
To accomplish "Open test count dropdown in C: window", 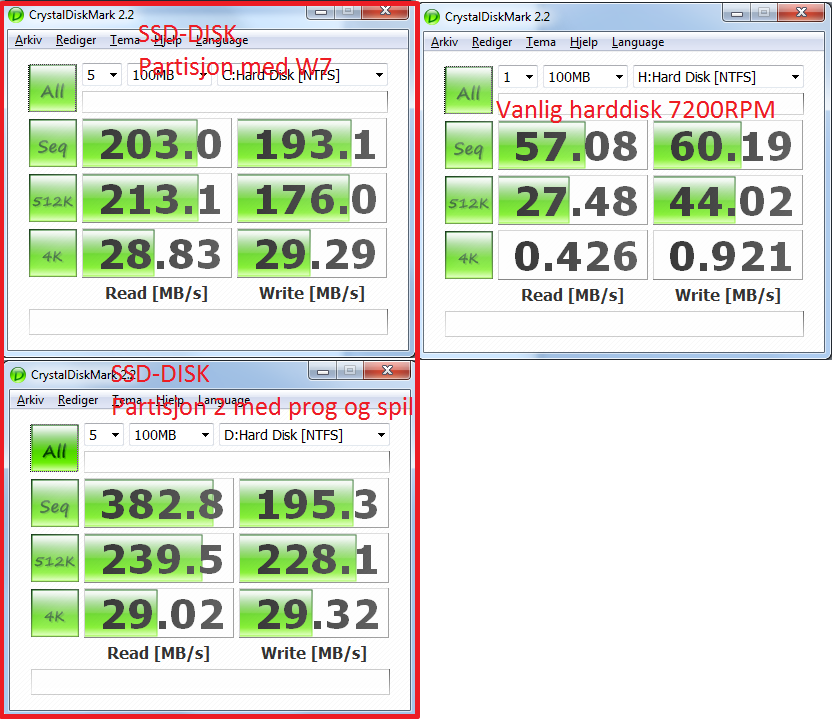I will pos(102,75).
